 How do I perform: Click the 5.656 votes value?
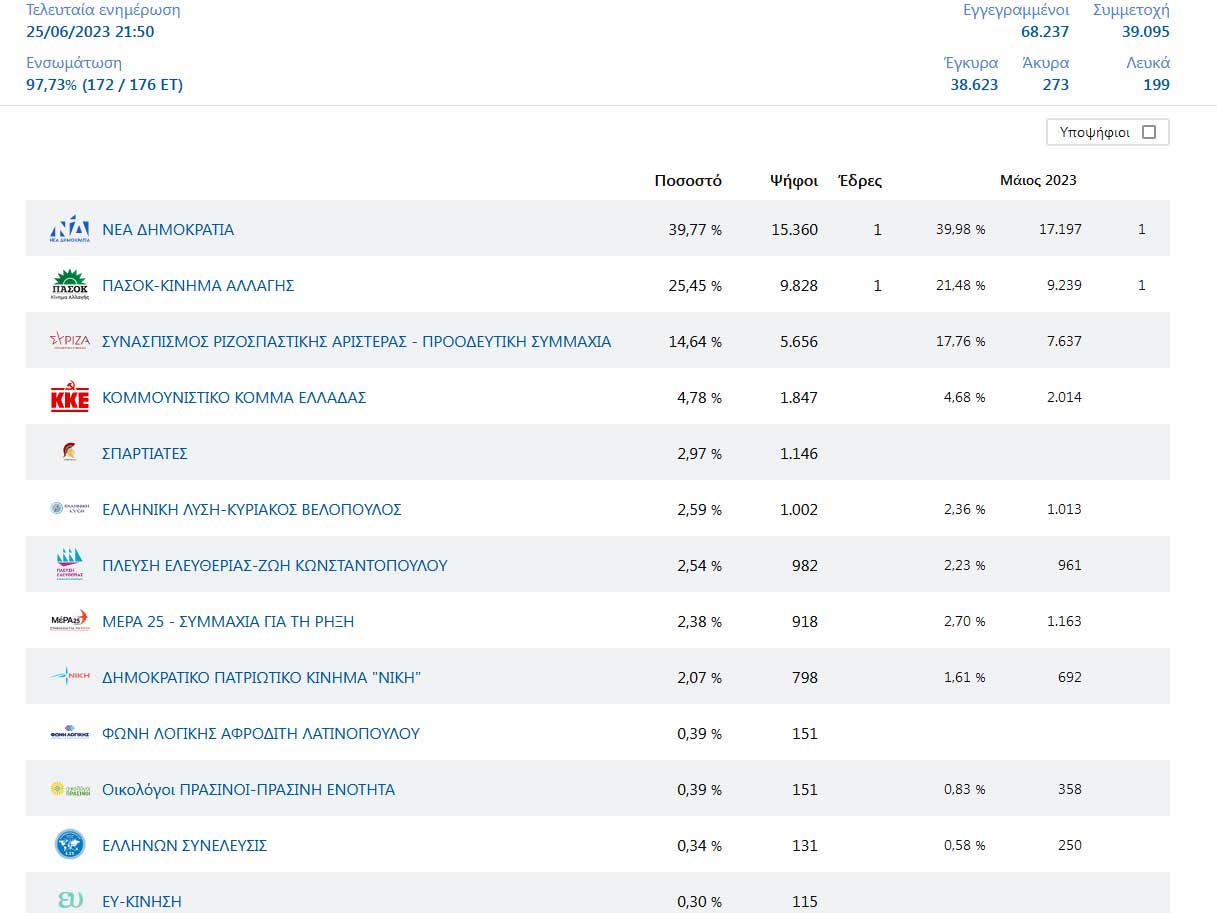click(799, 341)
